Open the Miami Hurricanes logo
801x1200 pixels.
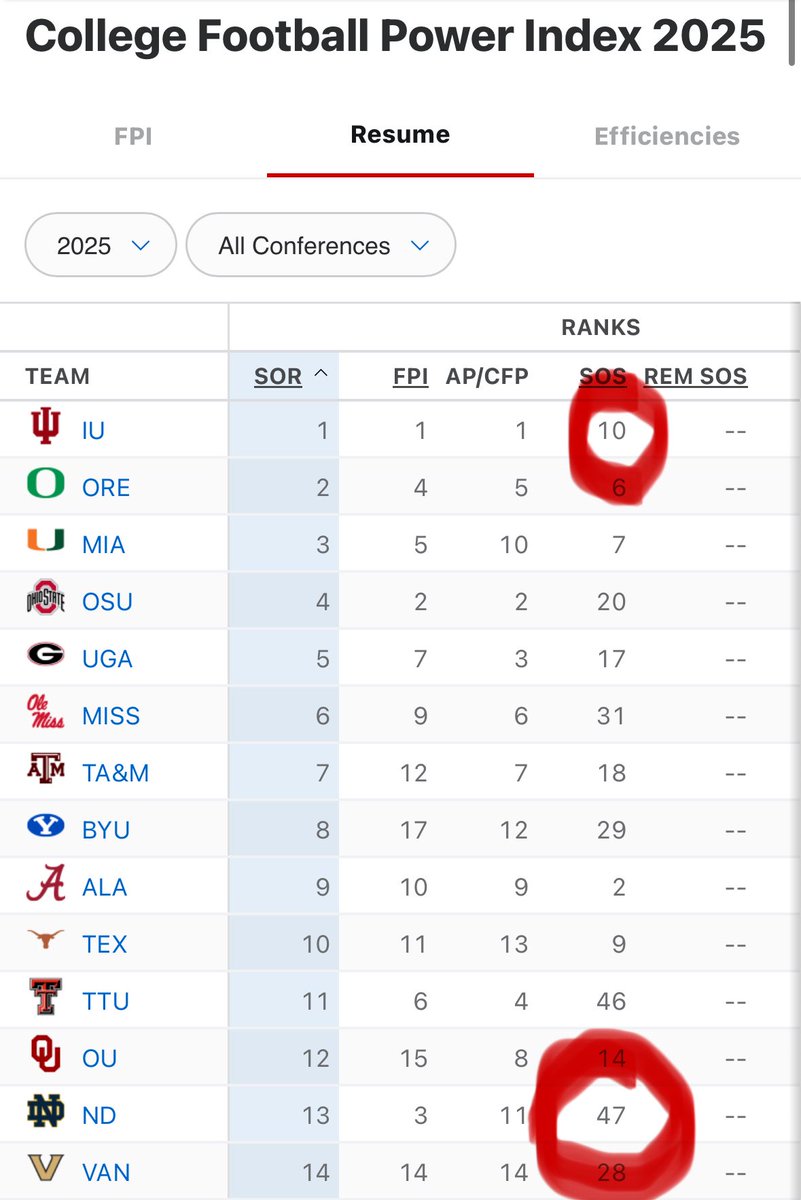click(45, 543)
